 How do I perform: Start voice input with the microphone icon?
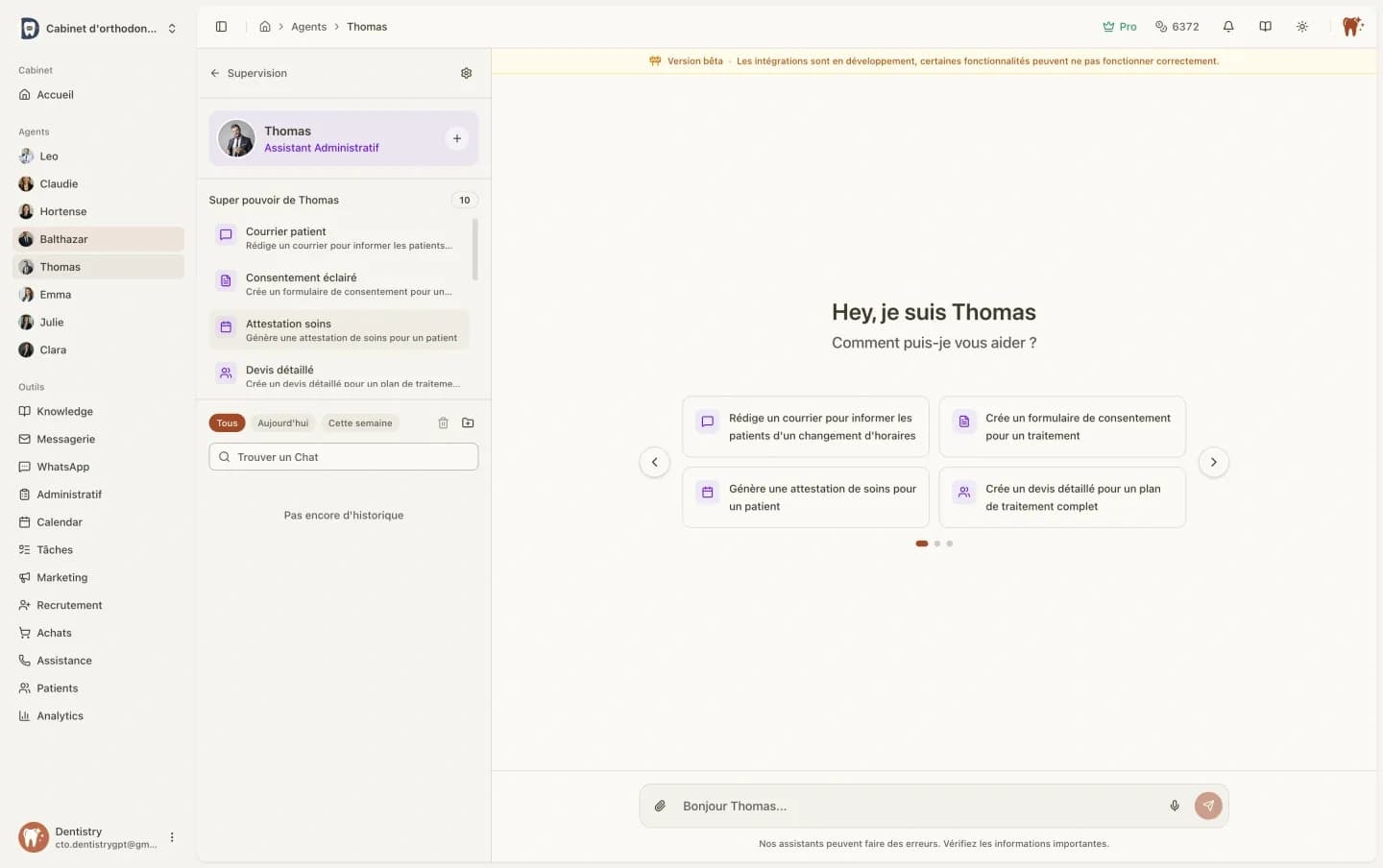pos(1175,806)
